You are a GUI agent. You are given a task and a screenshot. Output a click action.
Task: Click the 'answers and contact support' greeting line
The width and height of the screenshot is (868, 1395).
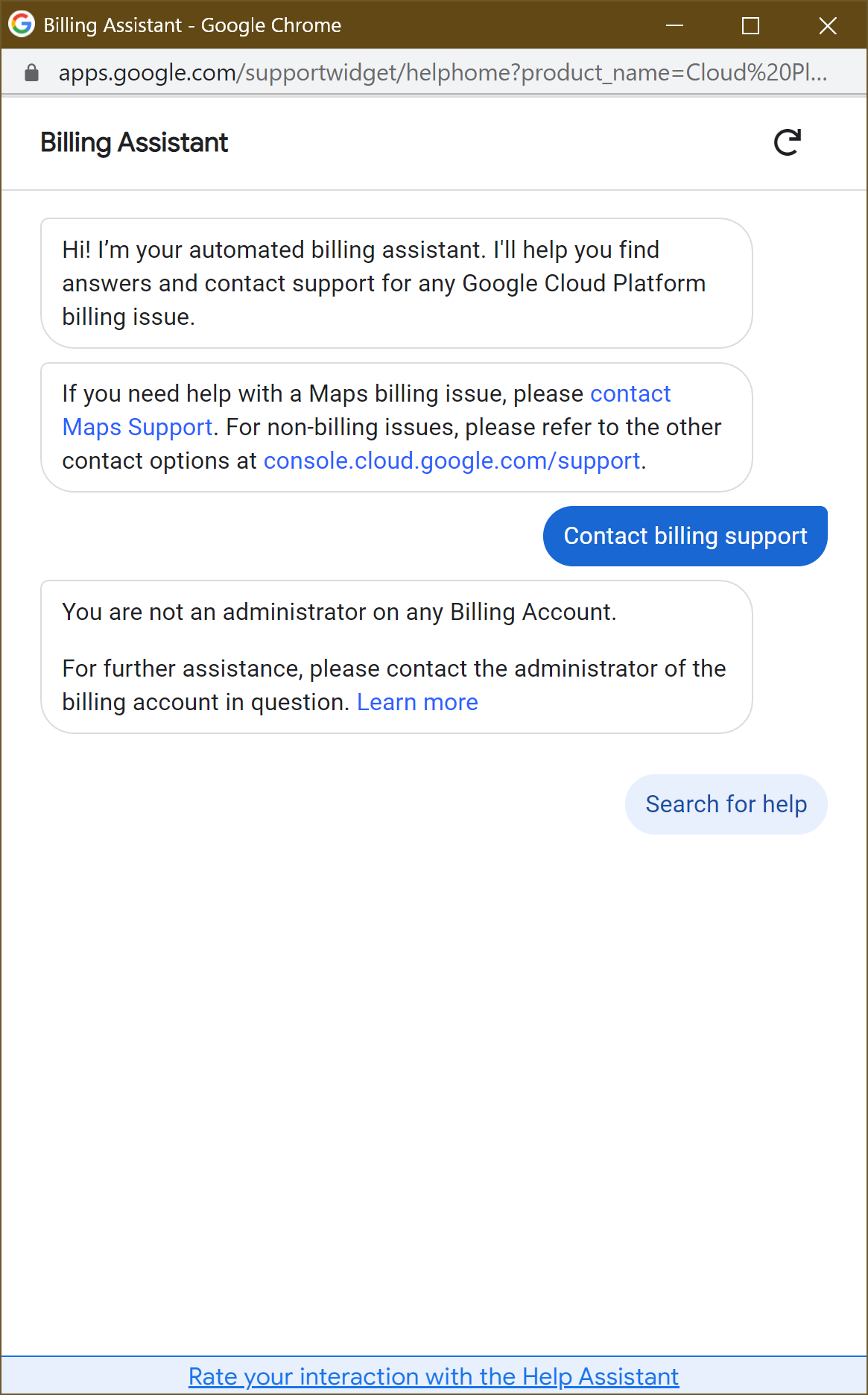coord(383,283)
